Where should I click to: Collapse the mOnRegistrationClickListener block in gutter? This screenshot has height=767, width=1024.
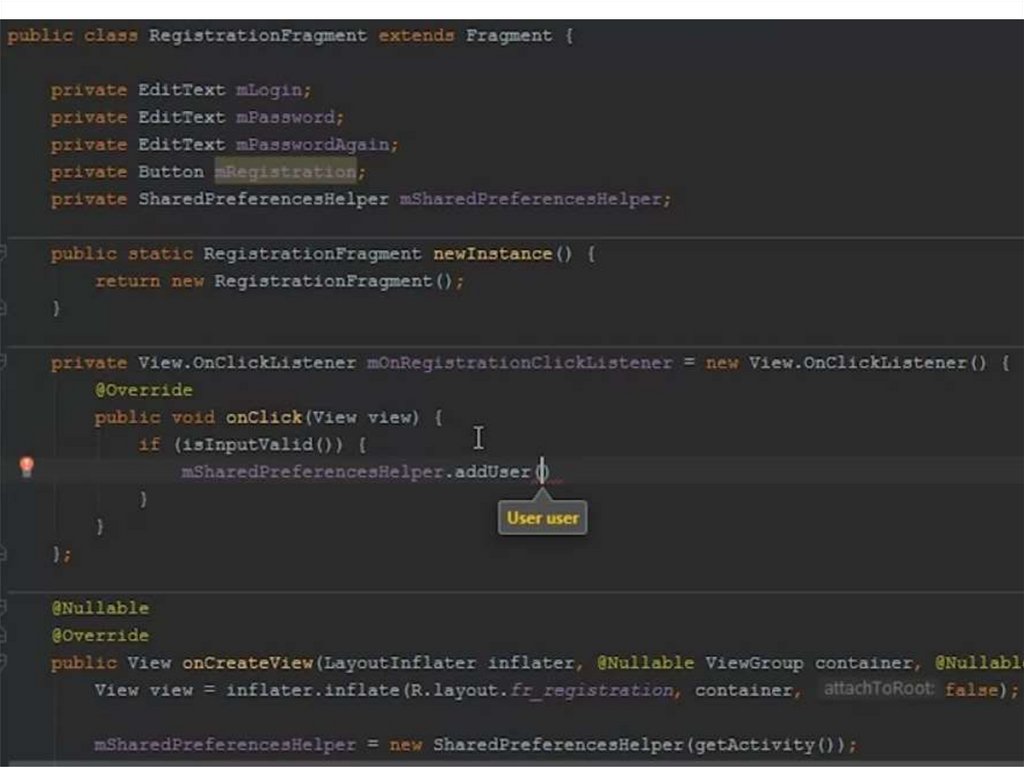coord(4,363)
